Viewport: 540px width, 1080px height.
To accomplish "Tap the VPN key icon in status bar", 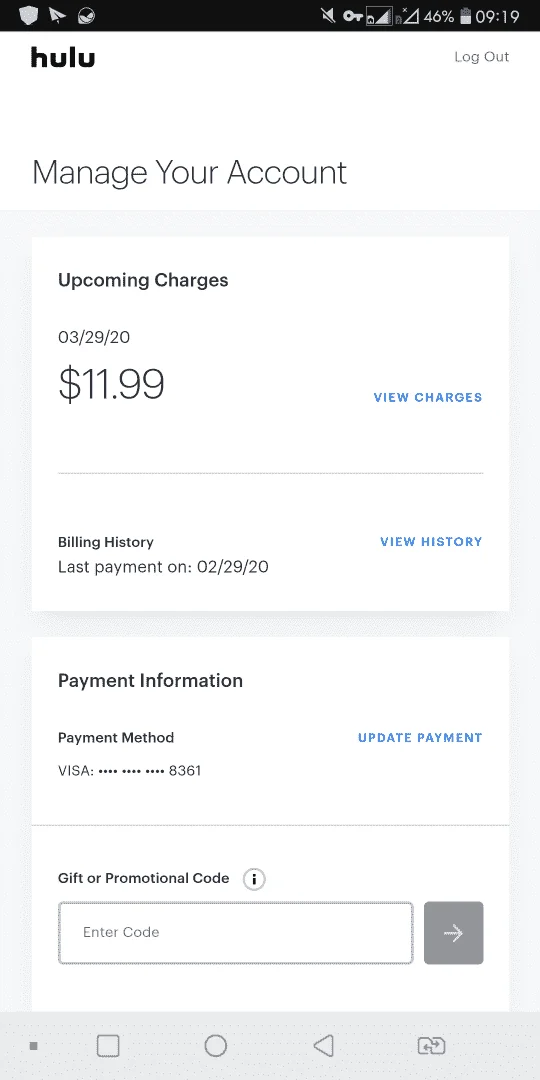I will [353, 16].
